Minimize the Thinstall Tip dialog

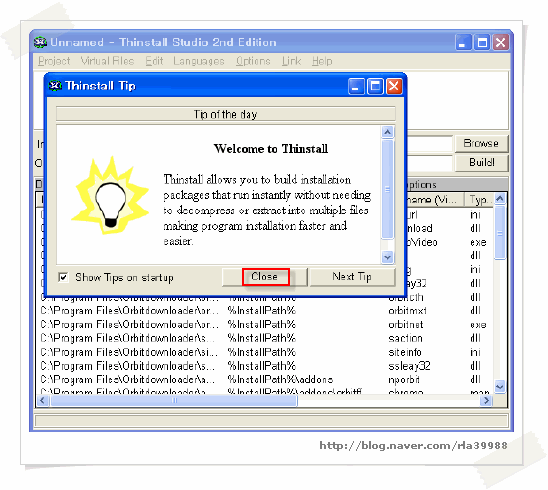point(356,86)
